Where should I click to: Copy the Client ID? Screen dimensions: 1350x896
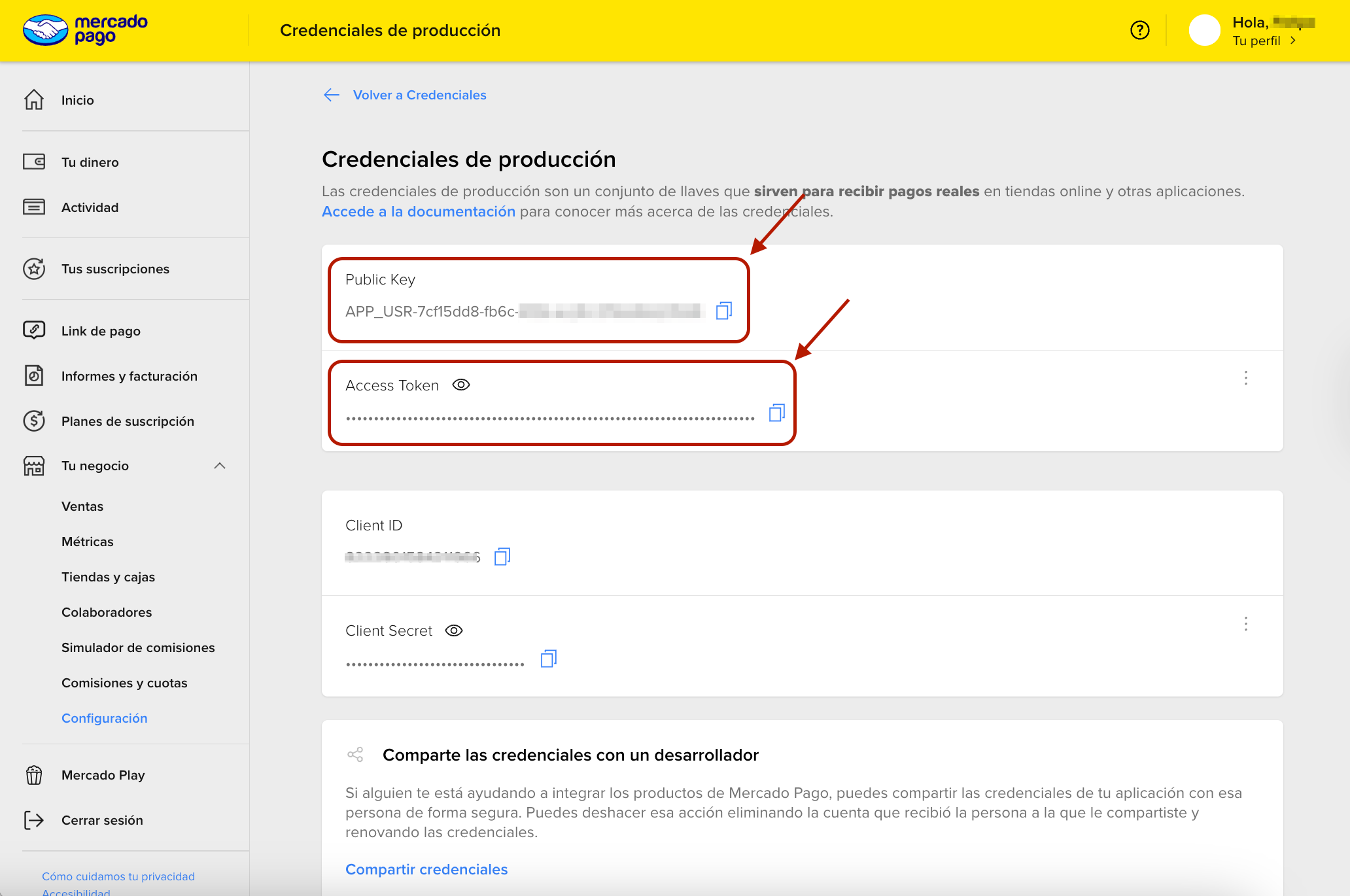(x=502, y=557)
